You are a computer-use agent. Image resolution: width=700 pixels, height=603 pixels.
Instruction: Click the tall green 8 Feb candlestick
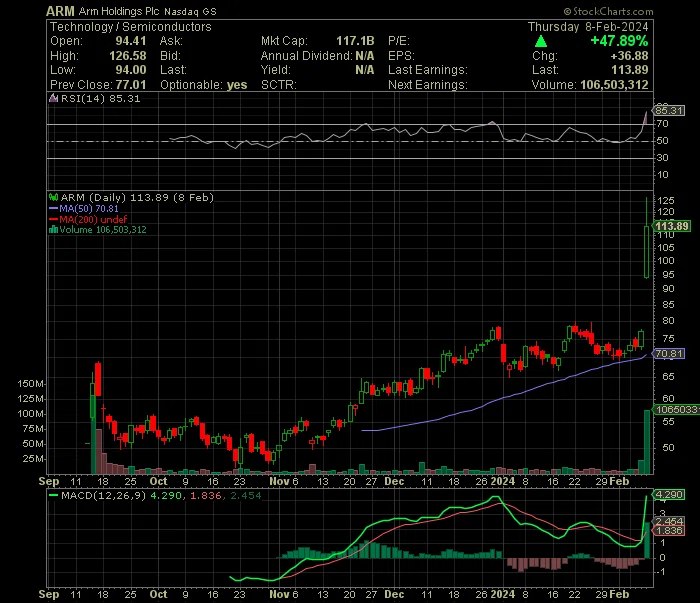(646, 252)
